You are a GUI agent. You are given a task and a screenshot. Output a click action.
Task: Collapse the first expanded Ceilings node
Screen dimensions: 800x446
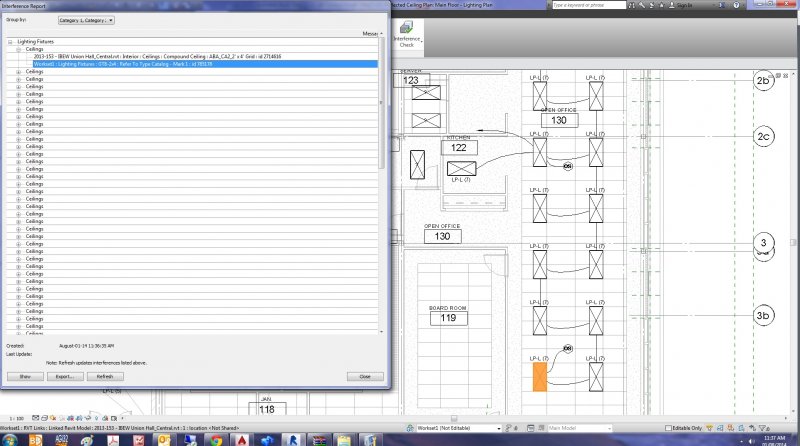(x=18, y=49)
